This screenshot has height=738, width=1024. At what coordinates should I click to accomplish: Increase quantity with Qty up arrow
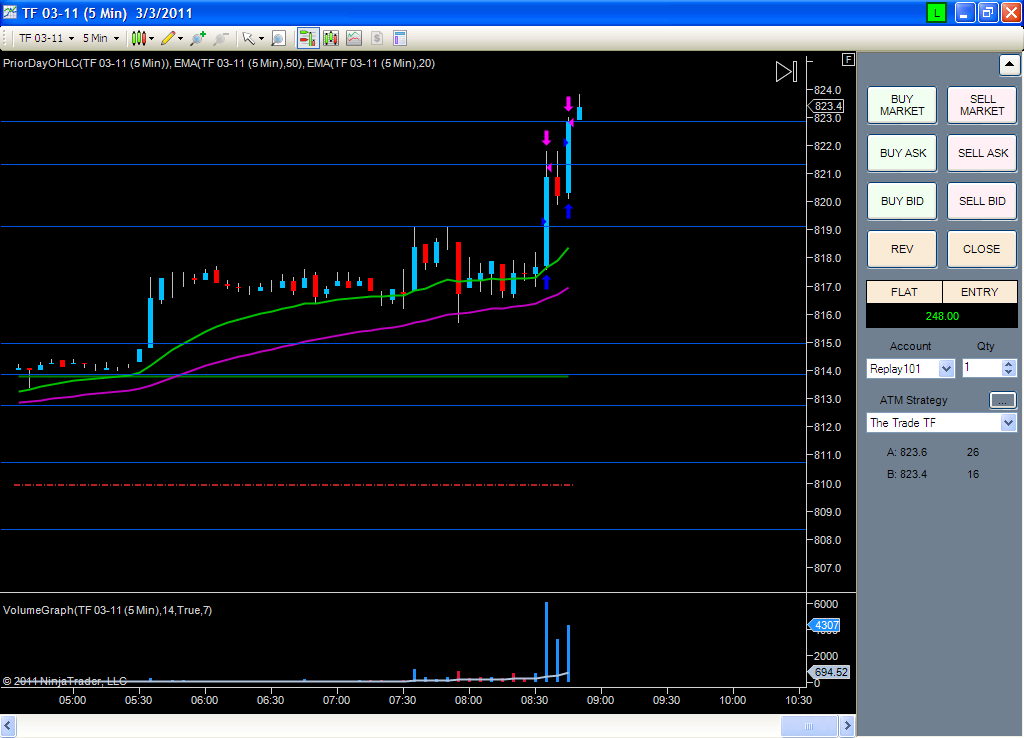(x=1008, y=364)
